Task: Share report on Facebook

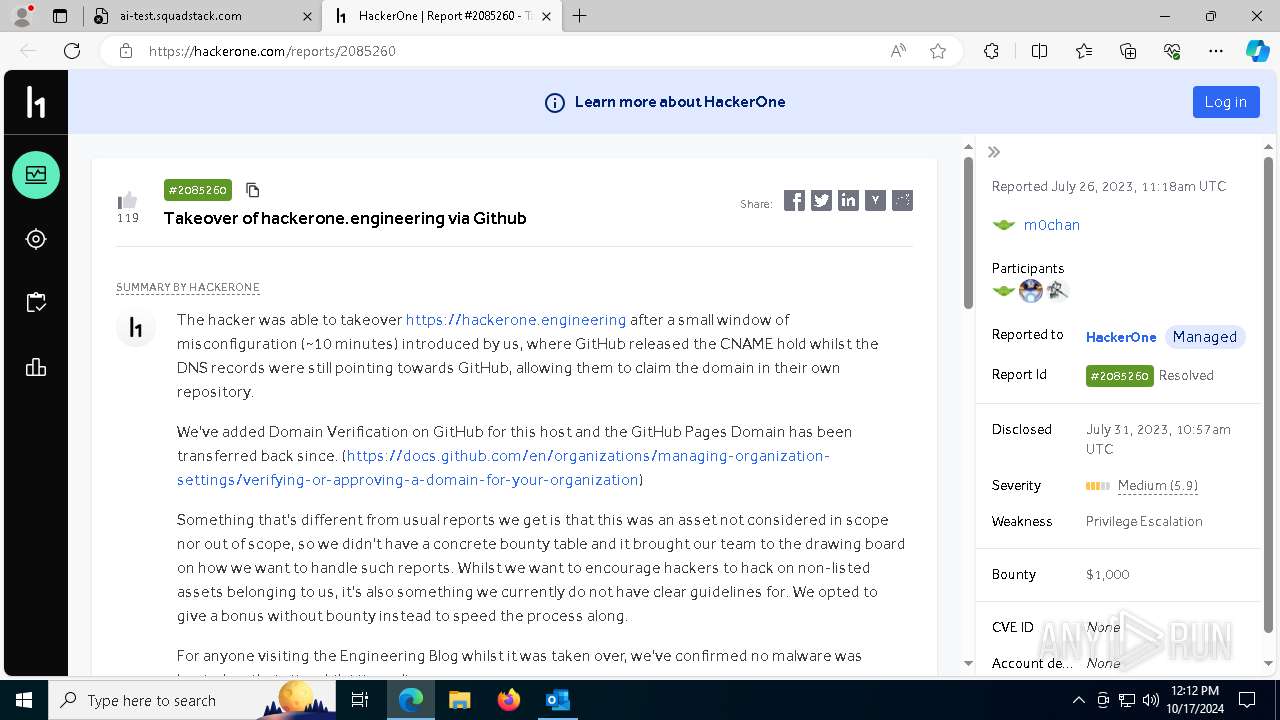Action: tap(794, 201)
